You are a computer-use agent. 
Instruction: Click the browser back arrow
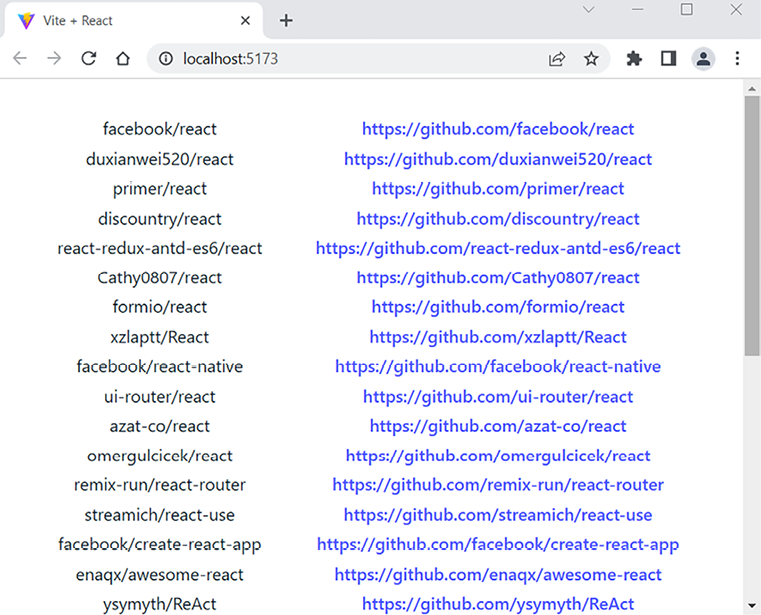coord(20,59)
